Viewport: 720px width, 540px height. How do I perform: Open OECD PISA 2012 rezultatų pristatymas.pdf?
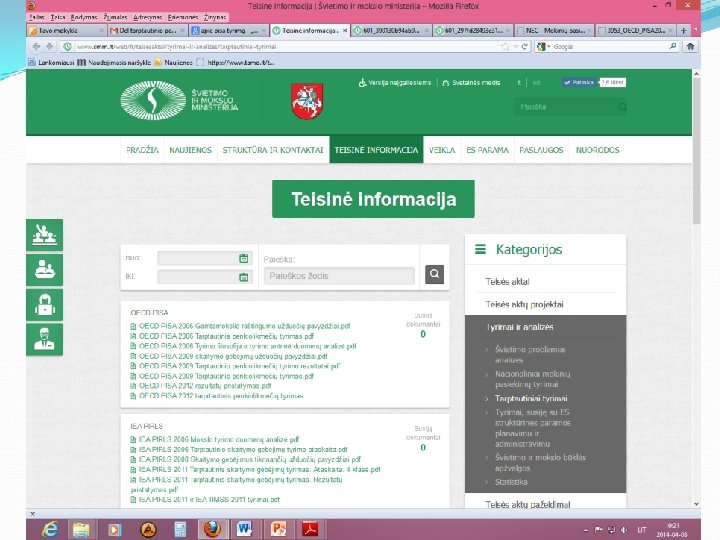click(x=205, y=386)
